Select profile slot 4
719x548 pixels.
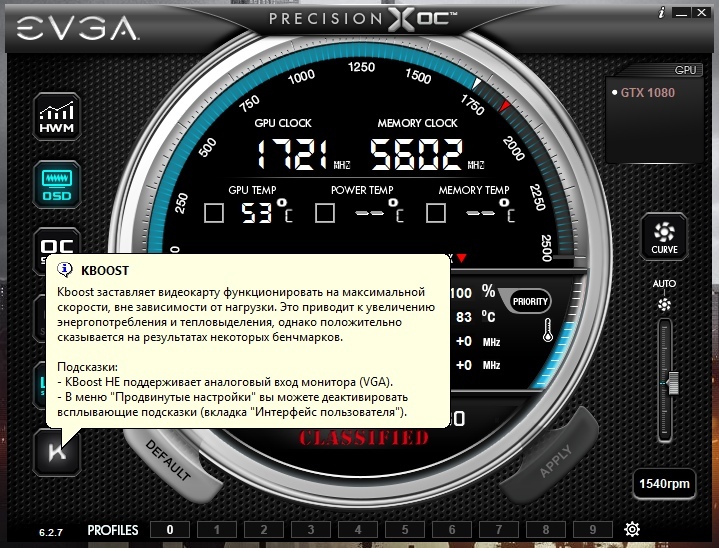coord(358,530)
